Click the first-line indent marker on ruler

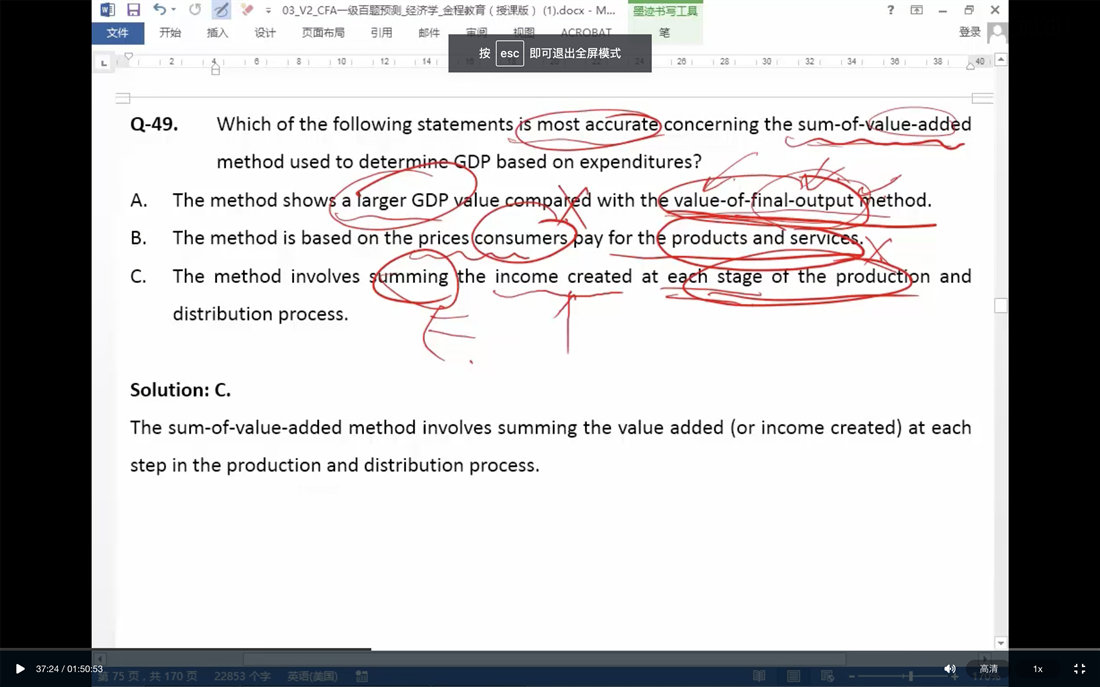[128, 56]
